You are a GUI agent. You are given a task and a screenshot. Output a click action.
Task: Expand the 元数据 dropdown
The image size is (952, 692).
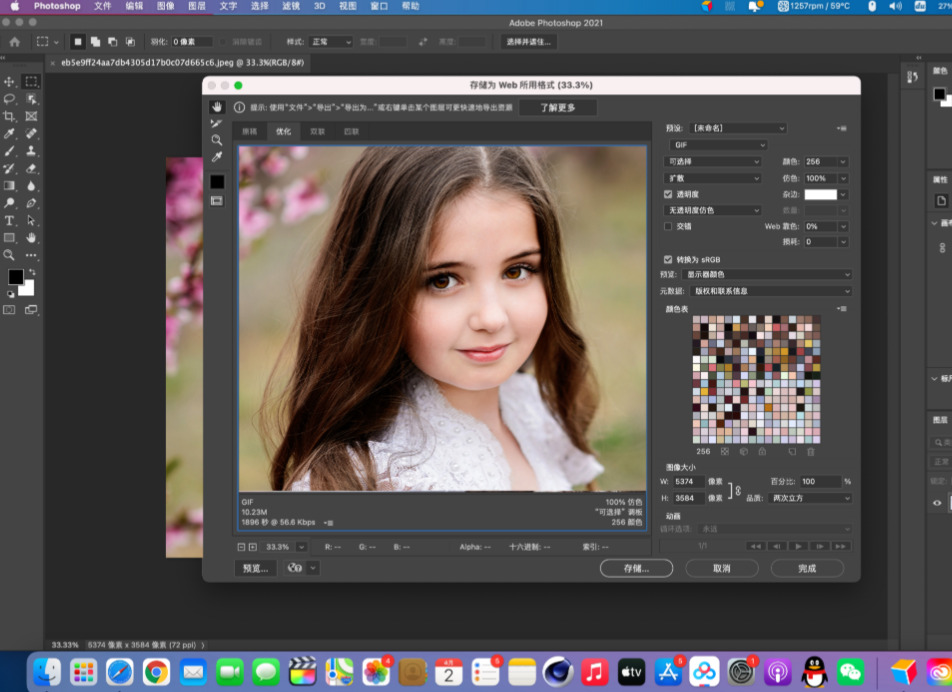point(771,291)
